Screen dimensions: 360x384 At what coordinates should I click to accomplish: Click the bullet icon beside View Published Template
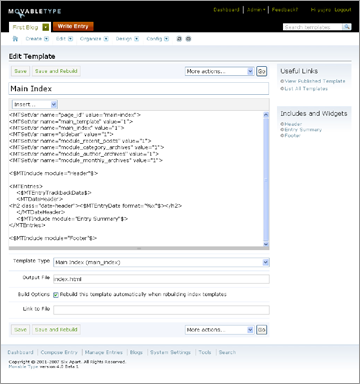282,81
